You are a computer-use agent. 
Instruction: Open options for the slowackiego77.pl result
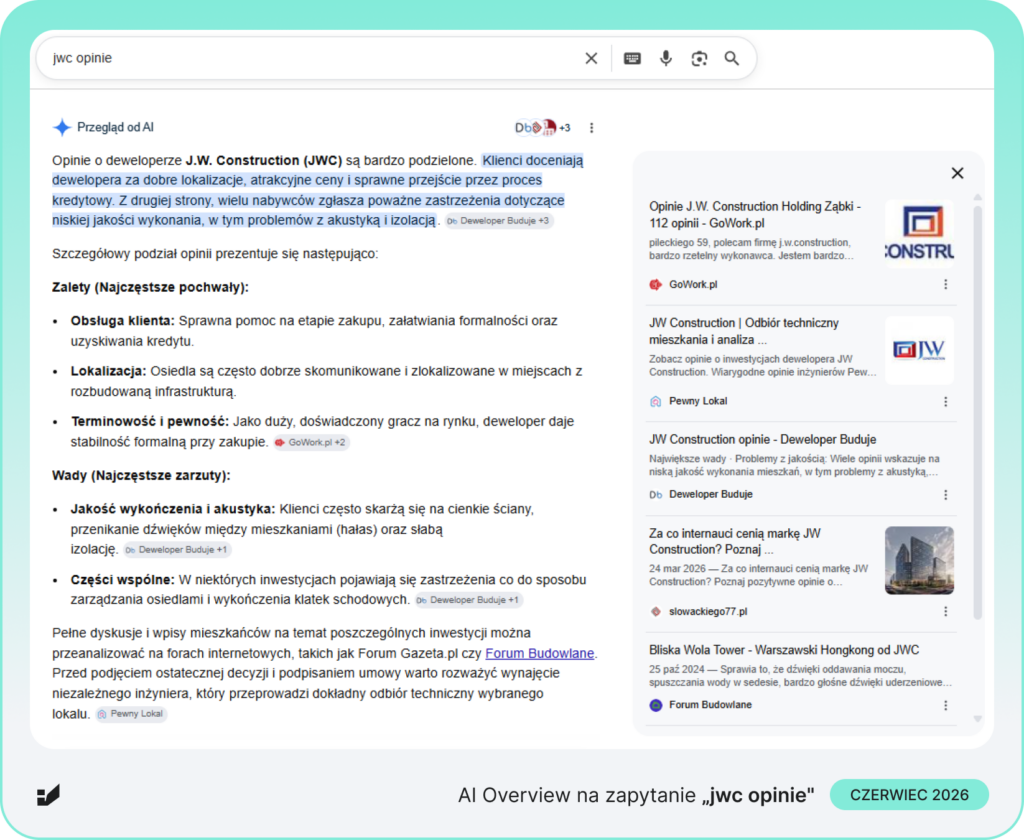(946, 611)
